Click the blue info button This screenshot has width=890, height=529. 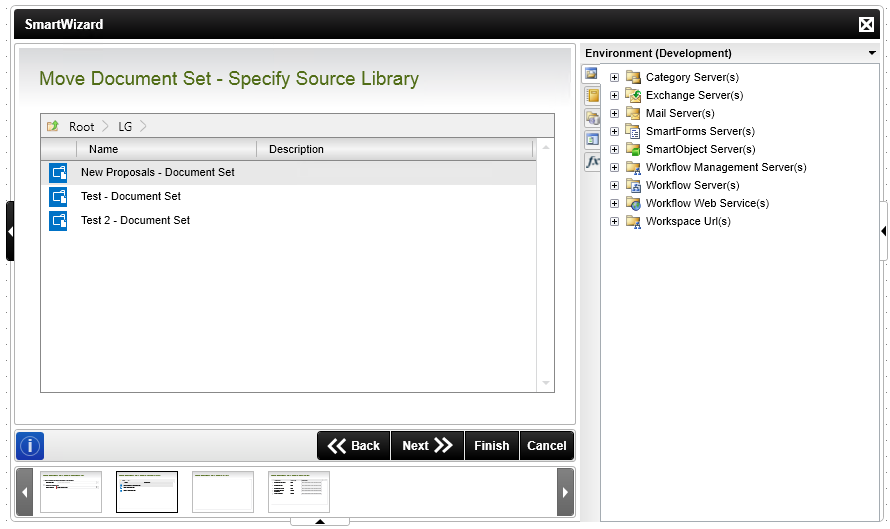[x=30, y=446]
